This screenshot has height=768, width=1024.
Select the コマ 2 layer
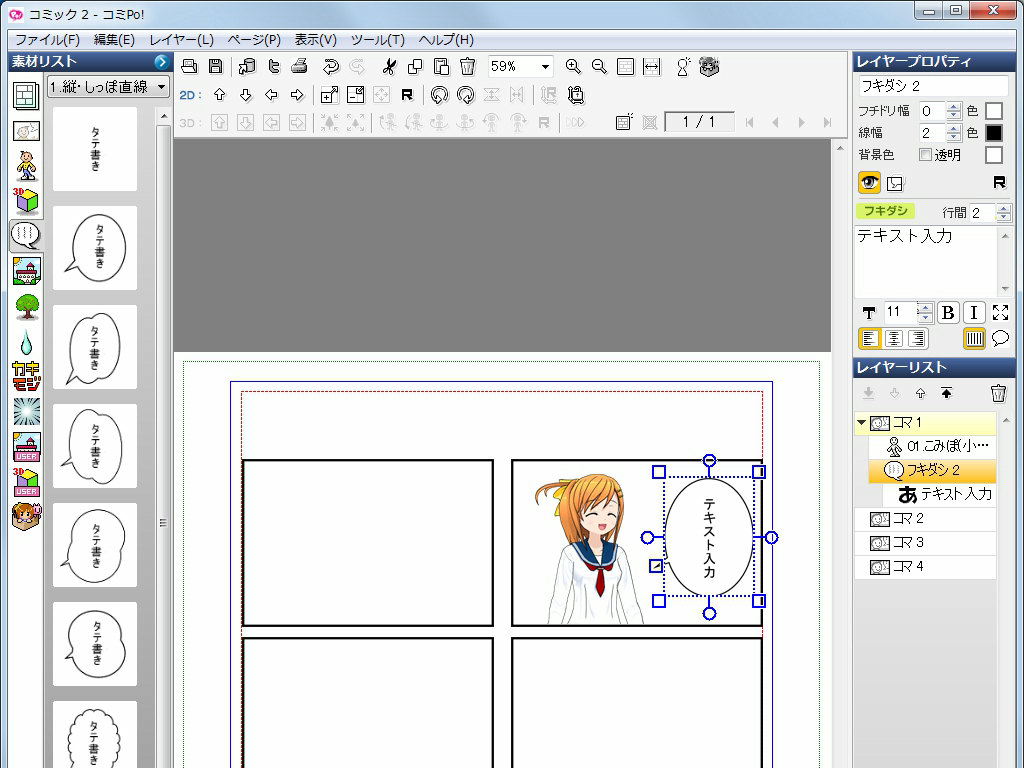[925, 519]
